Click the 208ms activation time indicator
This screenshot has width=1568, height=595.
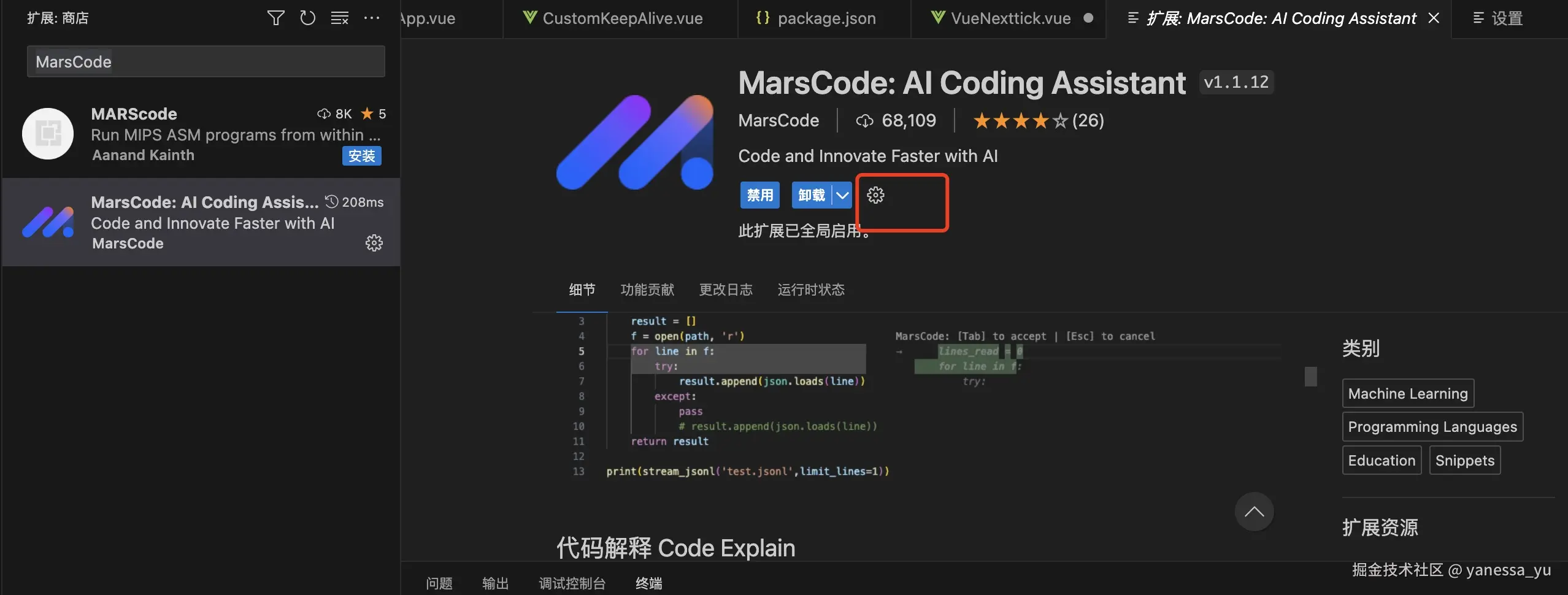354,202
